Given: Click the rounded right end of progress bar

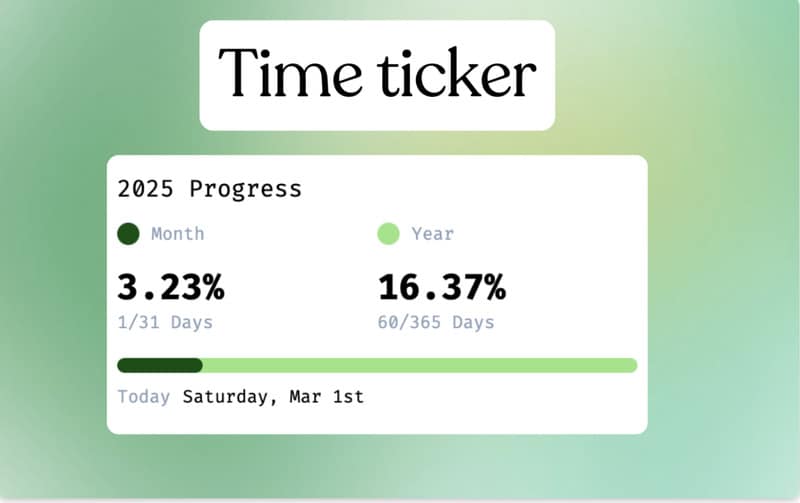Looking at the screenshot, I should tap(631, 365).
